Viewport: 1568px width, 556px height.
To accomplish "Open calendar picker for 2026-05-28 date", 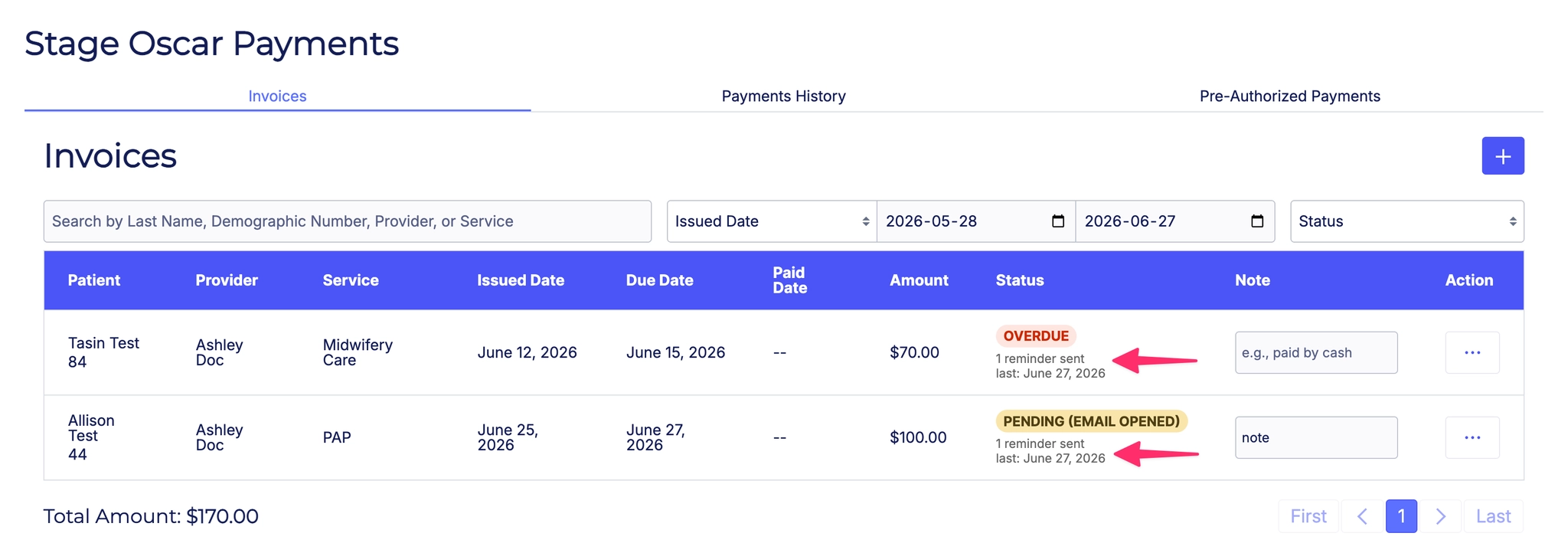I will click(1058, 221).
